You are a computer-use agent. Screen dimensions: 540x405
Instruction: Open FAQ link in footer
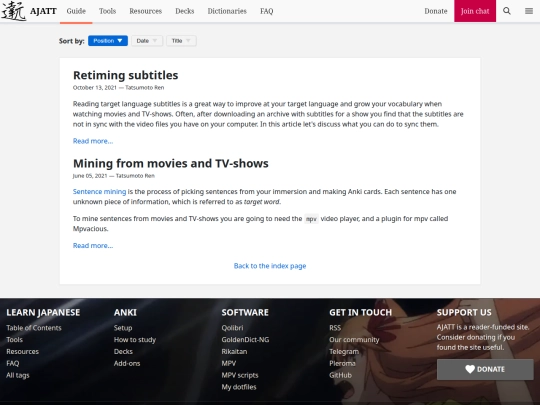tap(13, 363)
